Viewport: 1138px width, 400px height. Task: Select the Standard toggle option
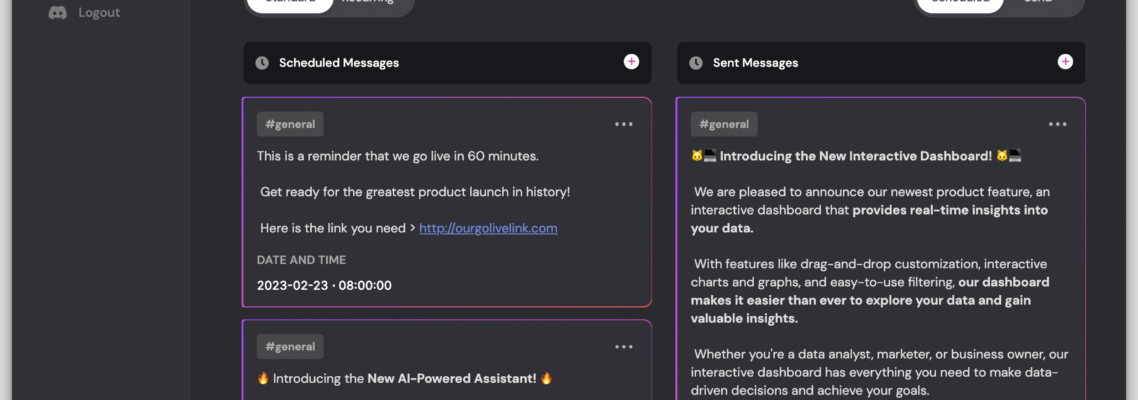click(x=290, y=2)
